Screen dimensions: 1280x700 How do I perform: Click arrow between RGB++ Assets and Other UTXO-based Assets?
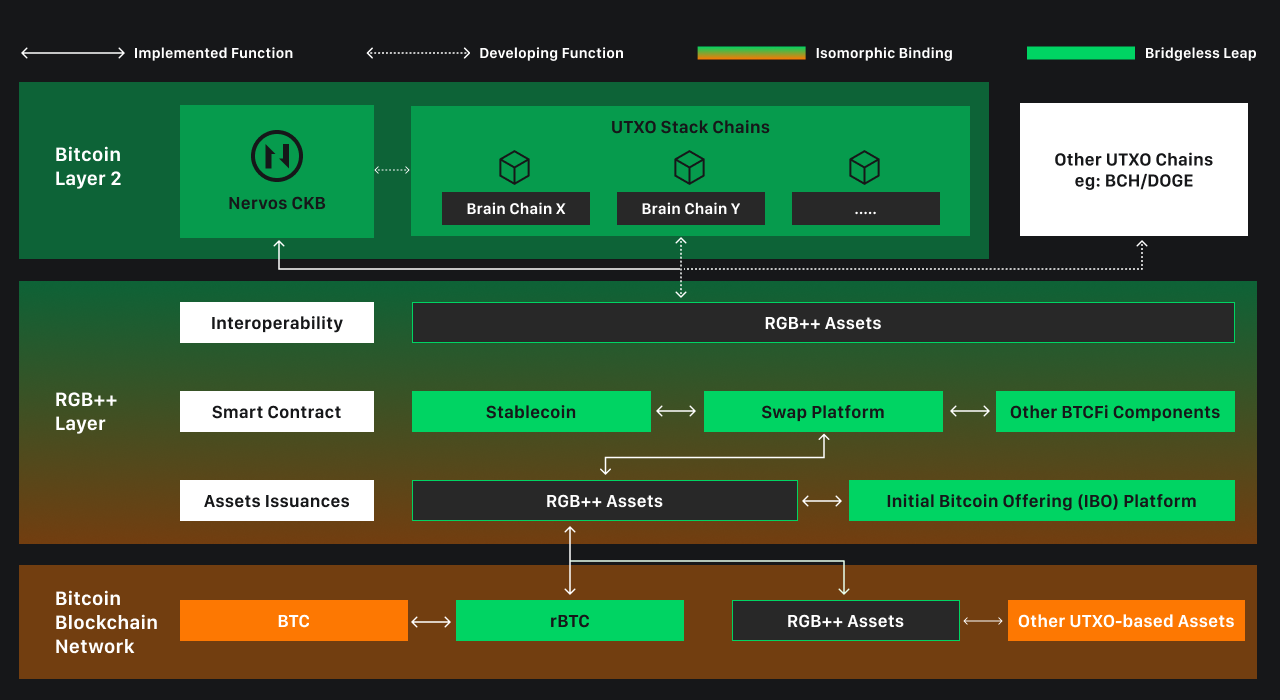coord(984,621)
